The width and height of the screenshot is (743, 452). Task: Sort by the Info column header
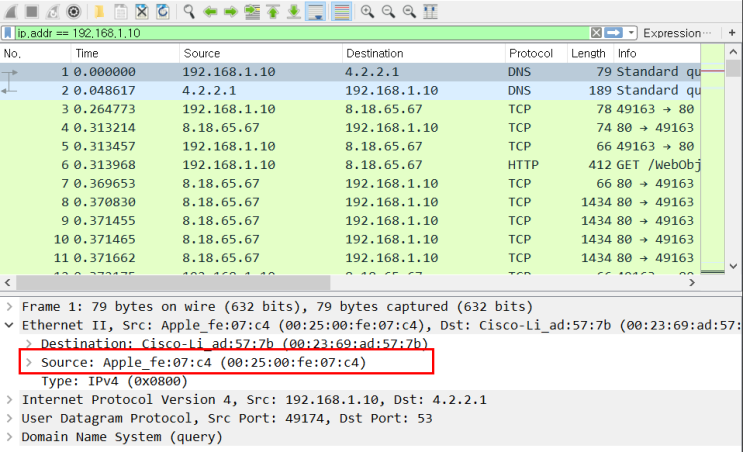pos(657,54)
